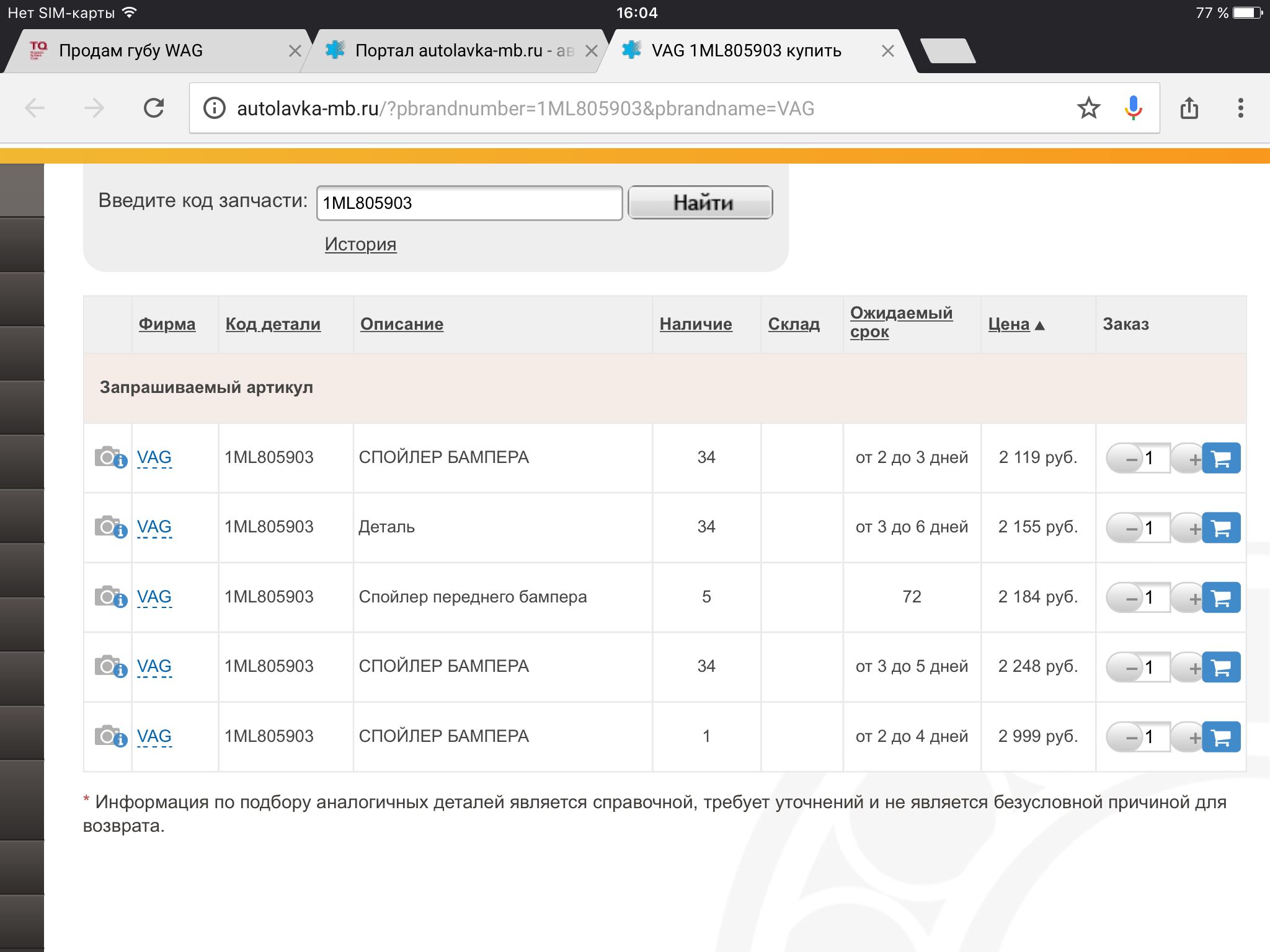Tap the voice search microphone icon
The height and width of the screenshot is (952, 1270).
pyautogui.click(x=1133, y=108)
